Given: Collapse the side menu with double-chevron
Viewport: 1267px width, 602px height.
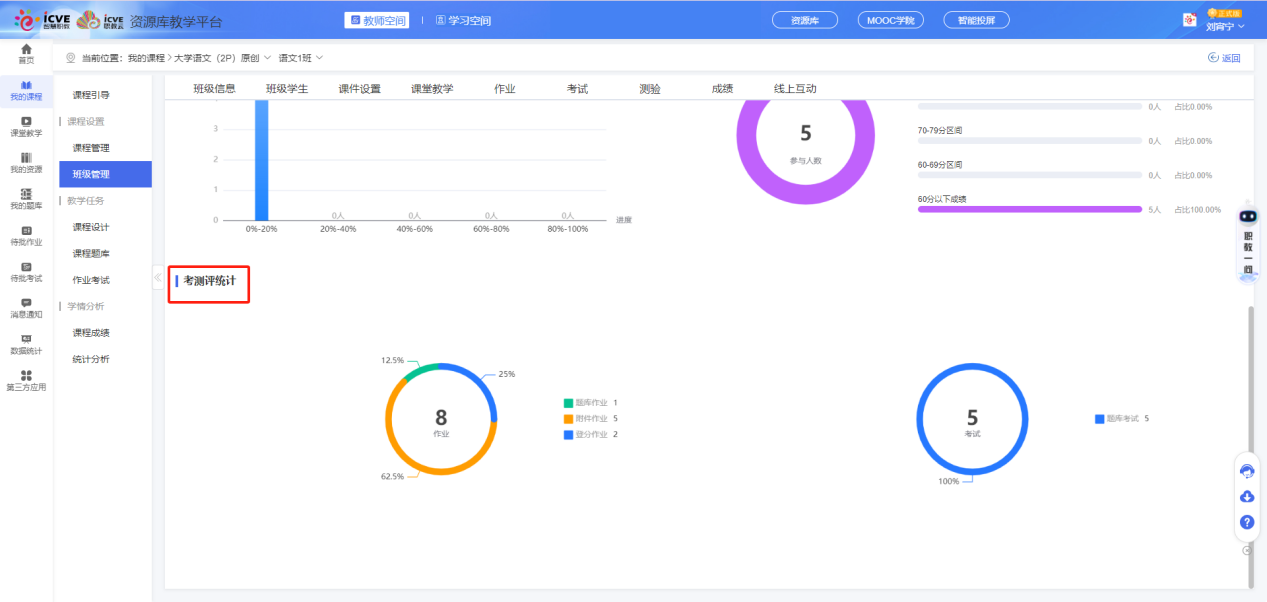Looking at the screenshot, I should pyautogui.click(x=158, y=277).
